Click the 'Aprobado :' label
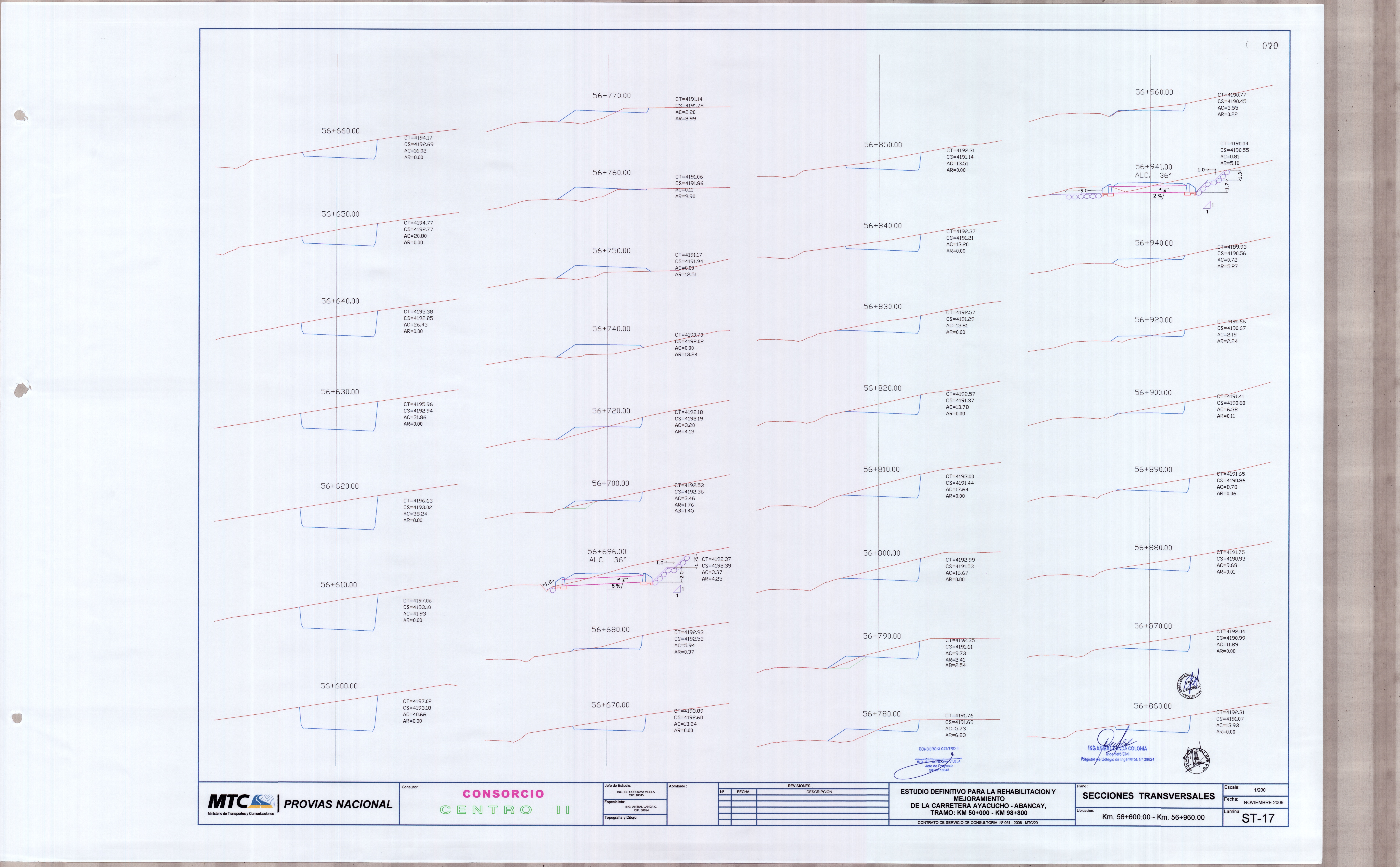Image resolution: width=1400 pixels, height=867 pixels. pos(678,786)
